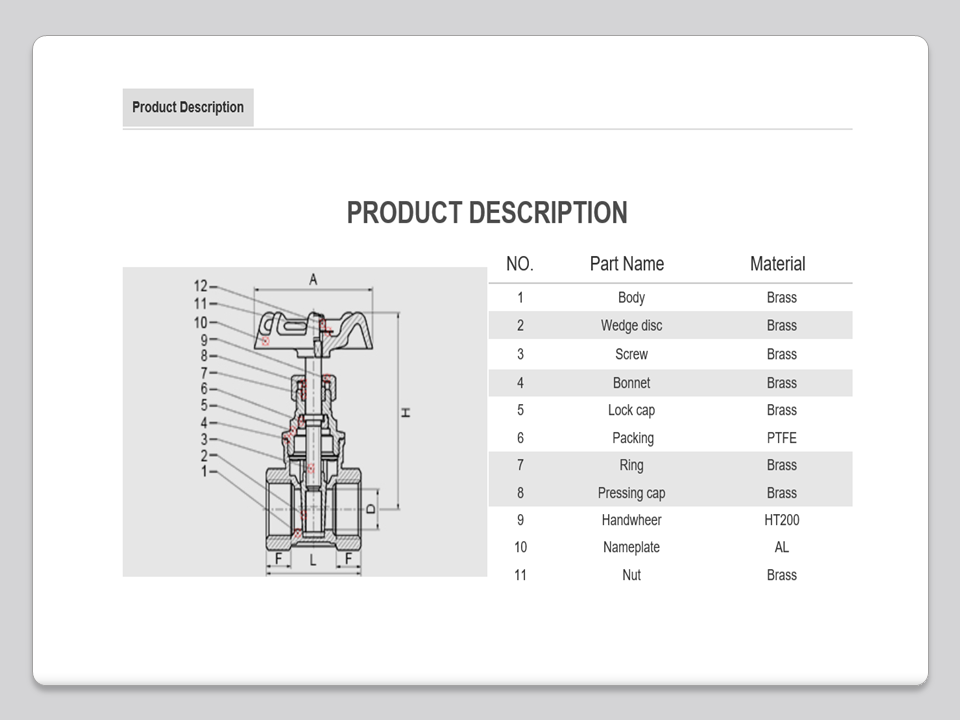The image size is (960, 720).
Task: Click the handwheel in the valve drawing
Action: click(312, 330)
